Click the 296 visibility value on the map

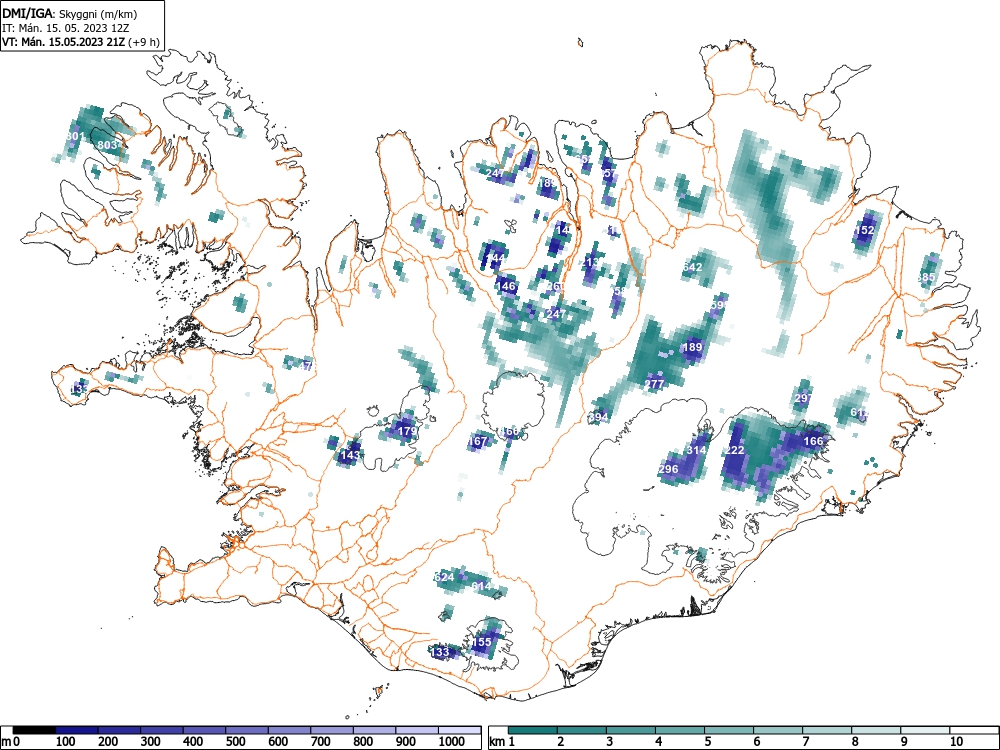click(x=668, y=469)
